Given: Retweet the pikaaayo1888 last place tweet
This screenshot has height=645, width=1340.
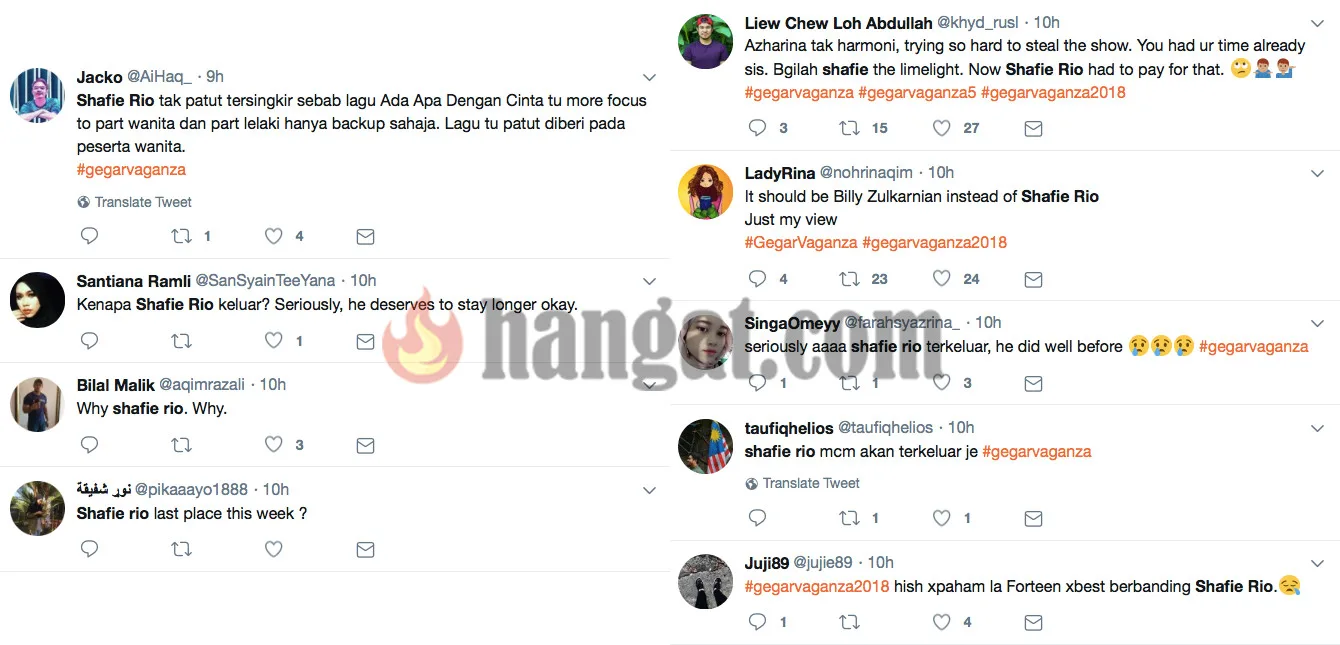Looking at the screenshot, I should 181,549.
